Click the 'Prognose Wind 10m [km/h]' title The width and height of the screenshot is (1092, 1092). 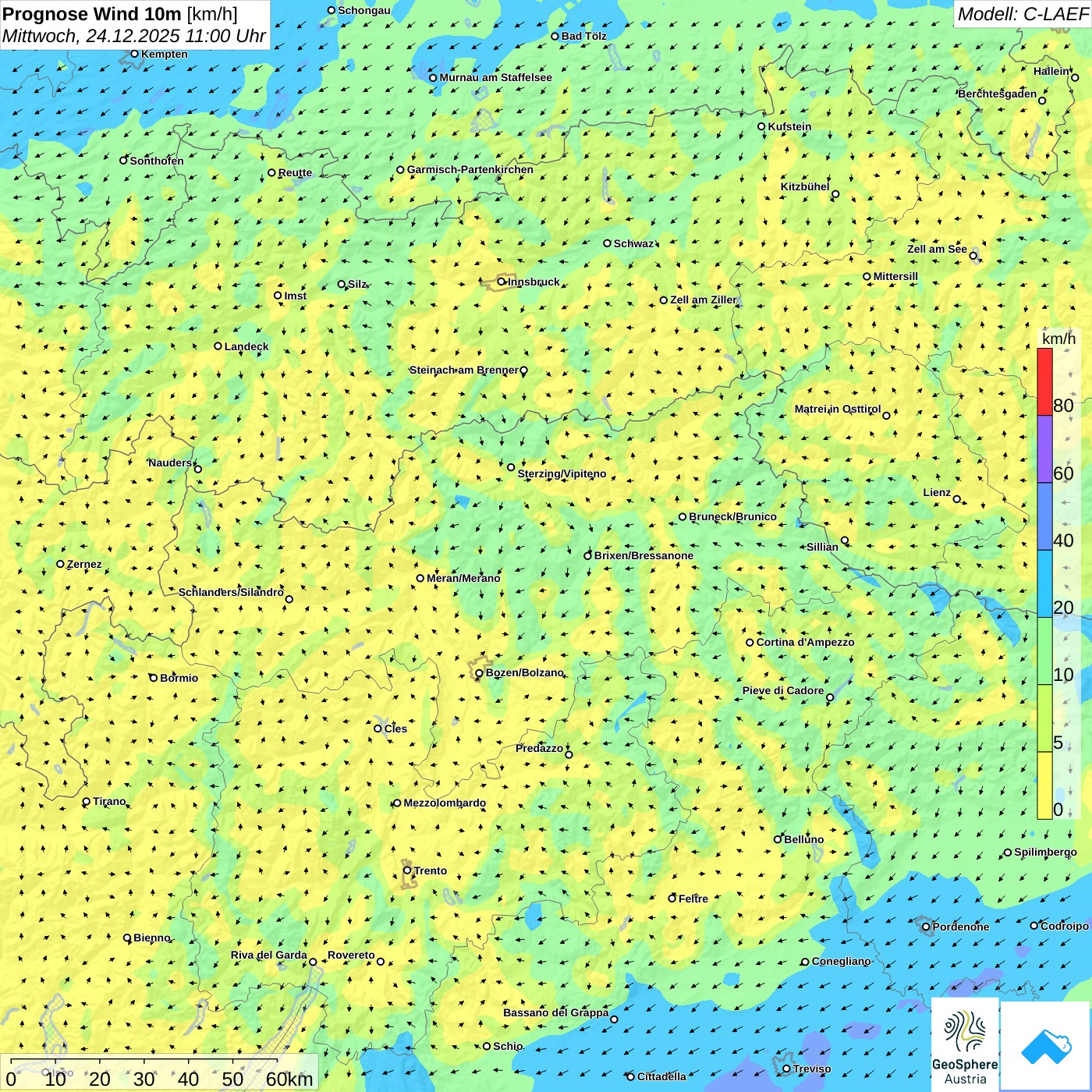tap(120, 14)
